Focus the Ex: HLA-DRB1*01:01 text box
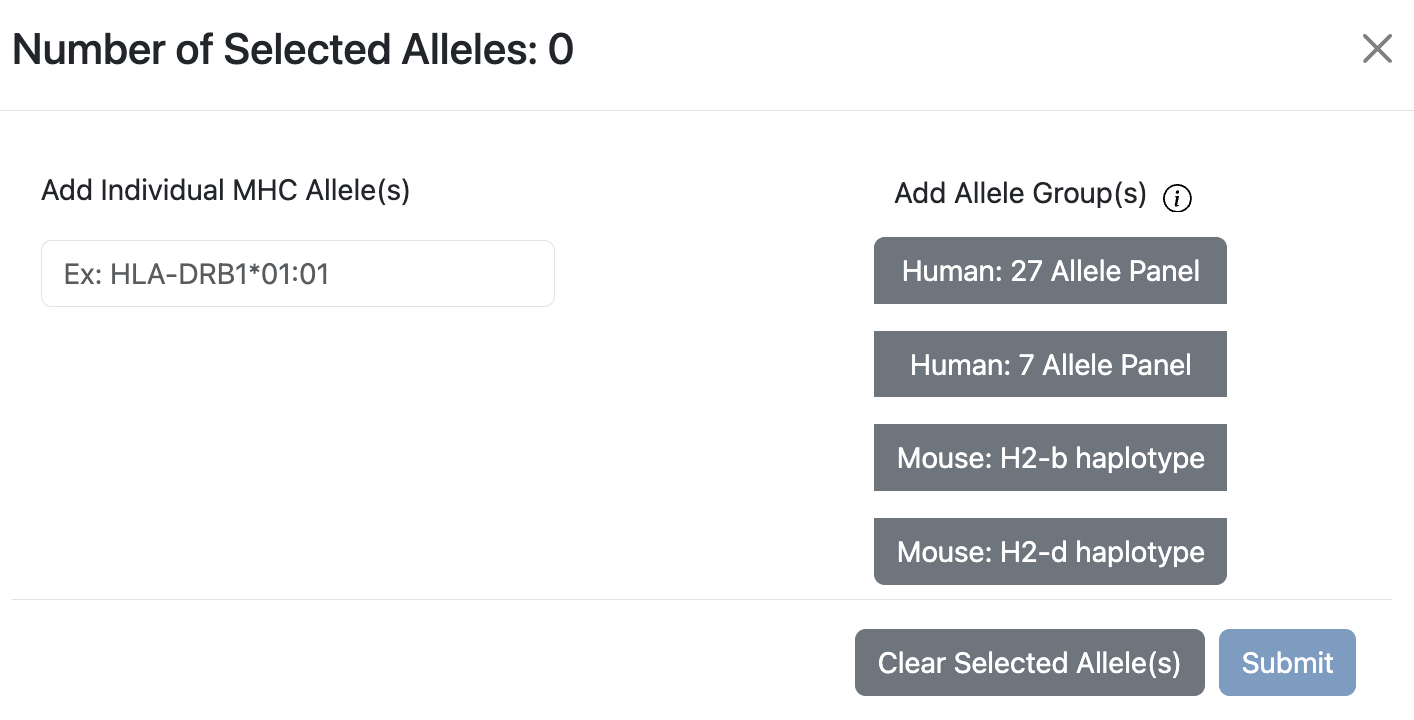1414x720 pixels. pyautogui.click(x=297, y=273)
